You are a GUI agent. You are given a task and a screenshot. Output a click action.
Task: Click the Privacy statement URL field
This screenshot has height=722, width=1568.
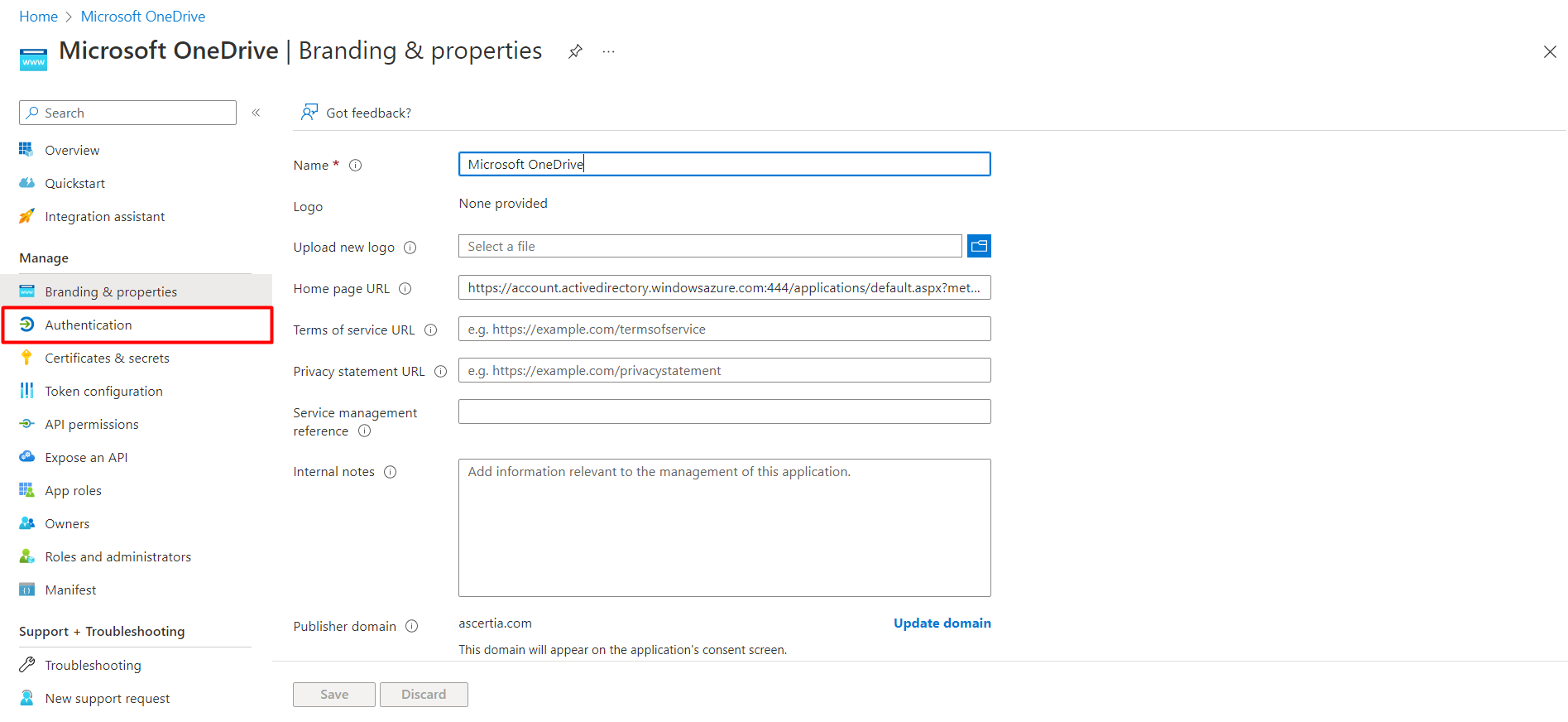725,370
